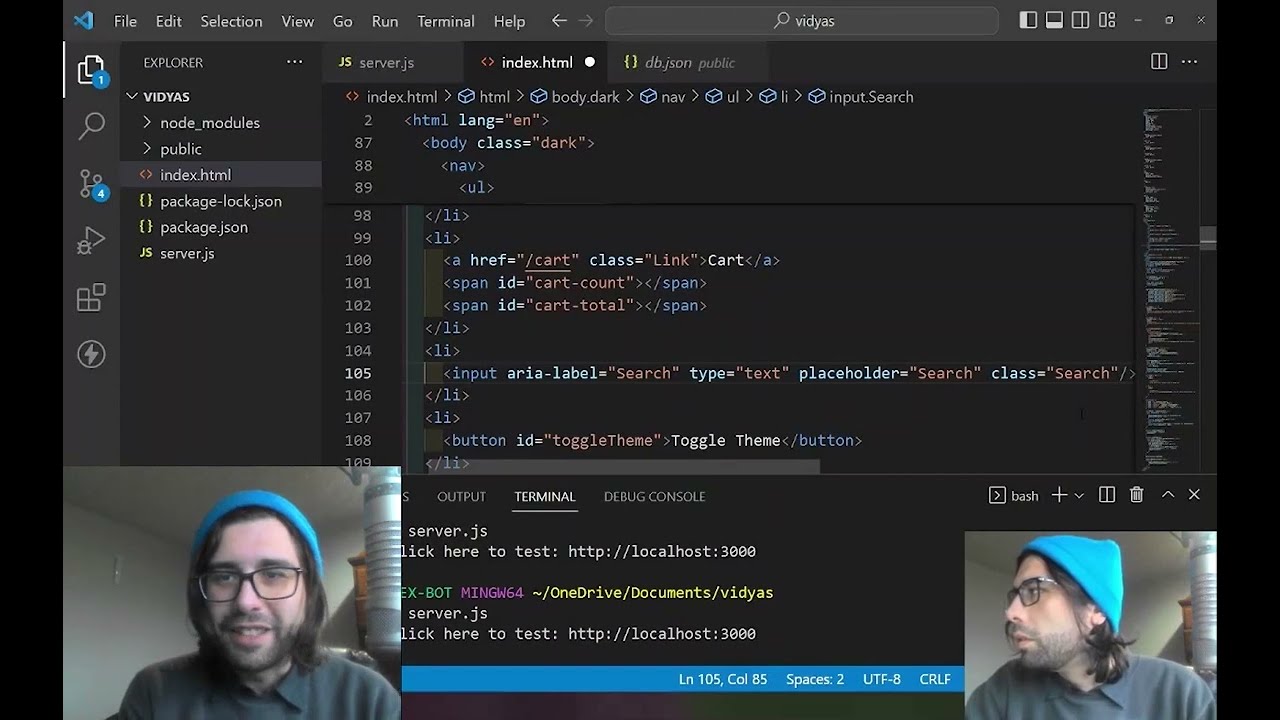Click the /cart href link in code
Viewport: 1280px width, 720px height.
548,260
